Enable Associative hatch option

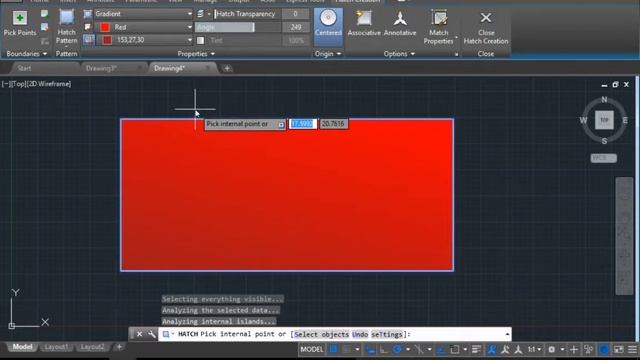coord(364,24)
